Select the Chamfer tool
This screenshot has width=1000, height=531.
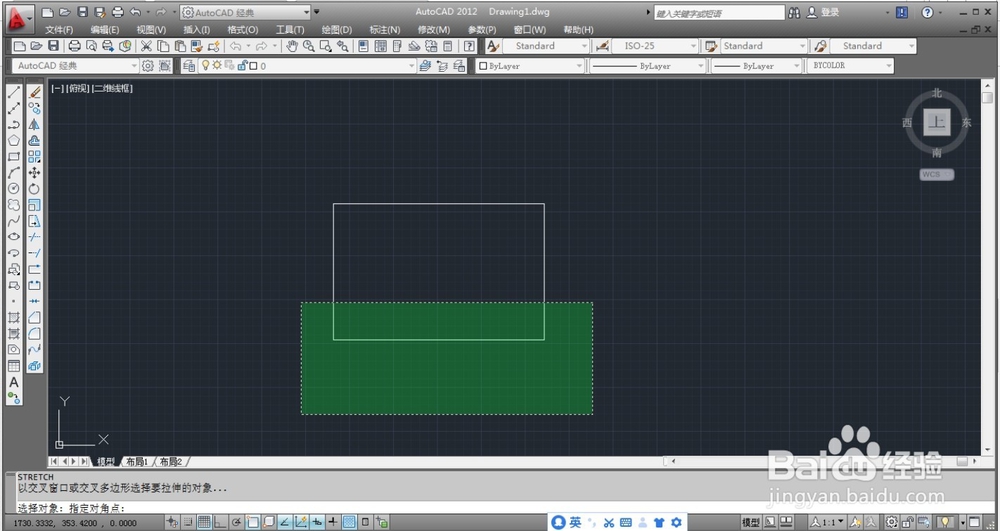click(34, 317)
